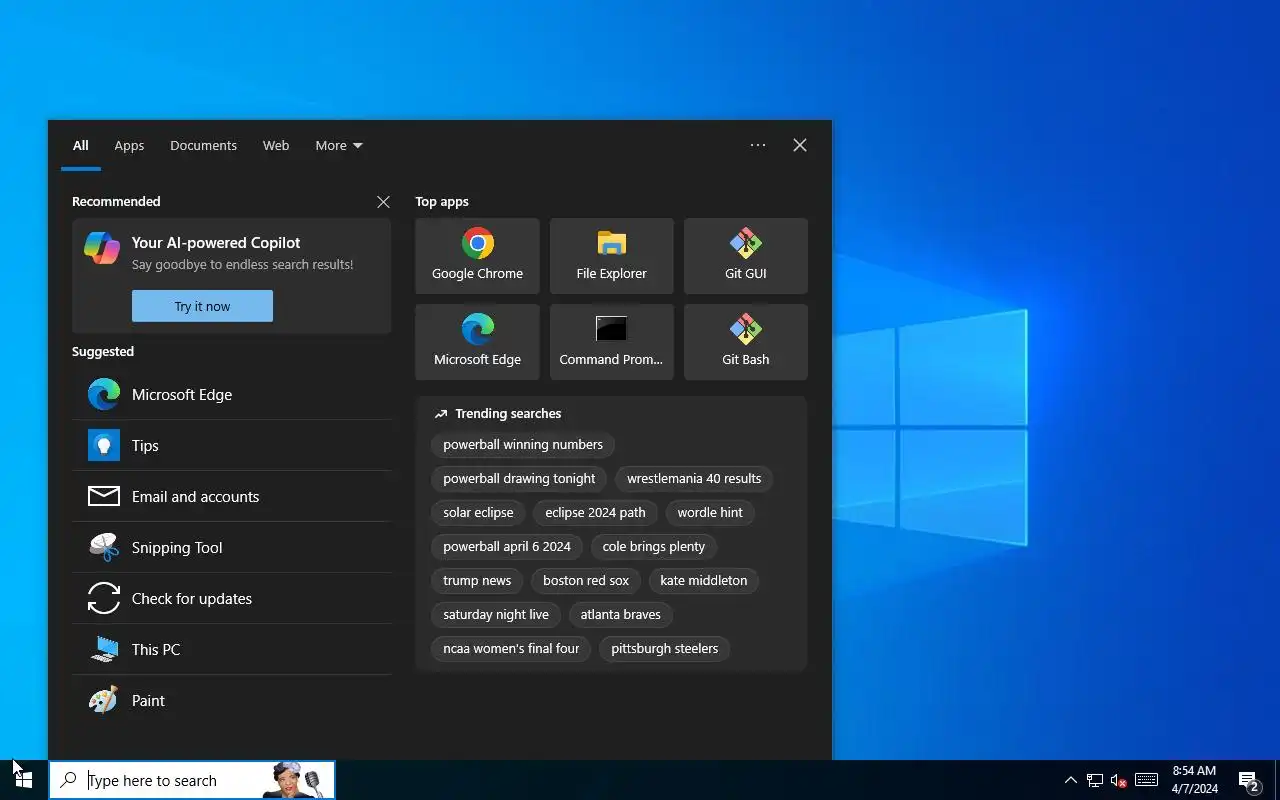Expand the More filter dropdown
Image resolution: width=1280 pixels, height=800 pixels.
pos(339,145)
